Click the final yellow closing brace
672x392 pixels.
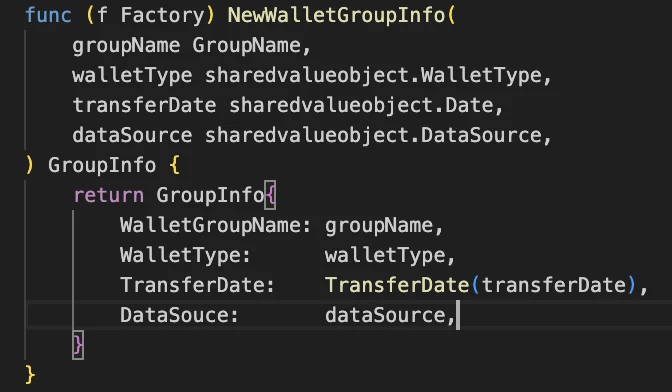pyautogui.click(x=30, y=375)
